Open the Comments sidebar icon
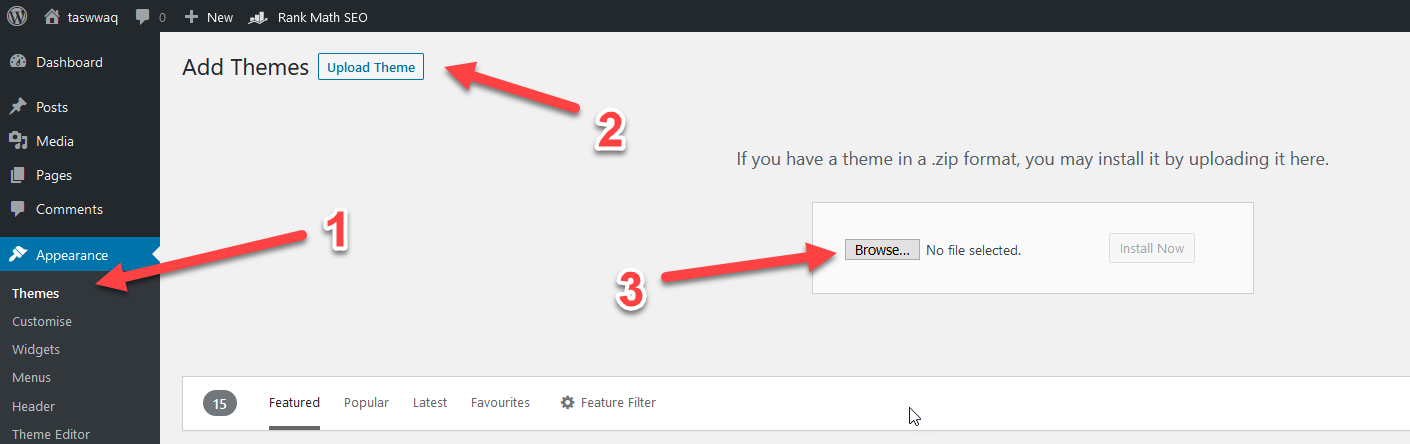This screenshot has height=444, width=1410. (18, 209)
